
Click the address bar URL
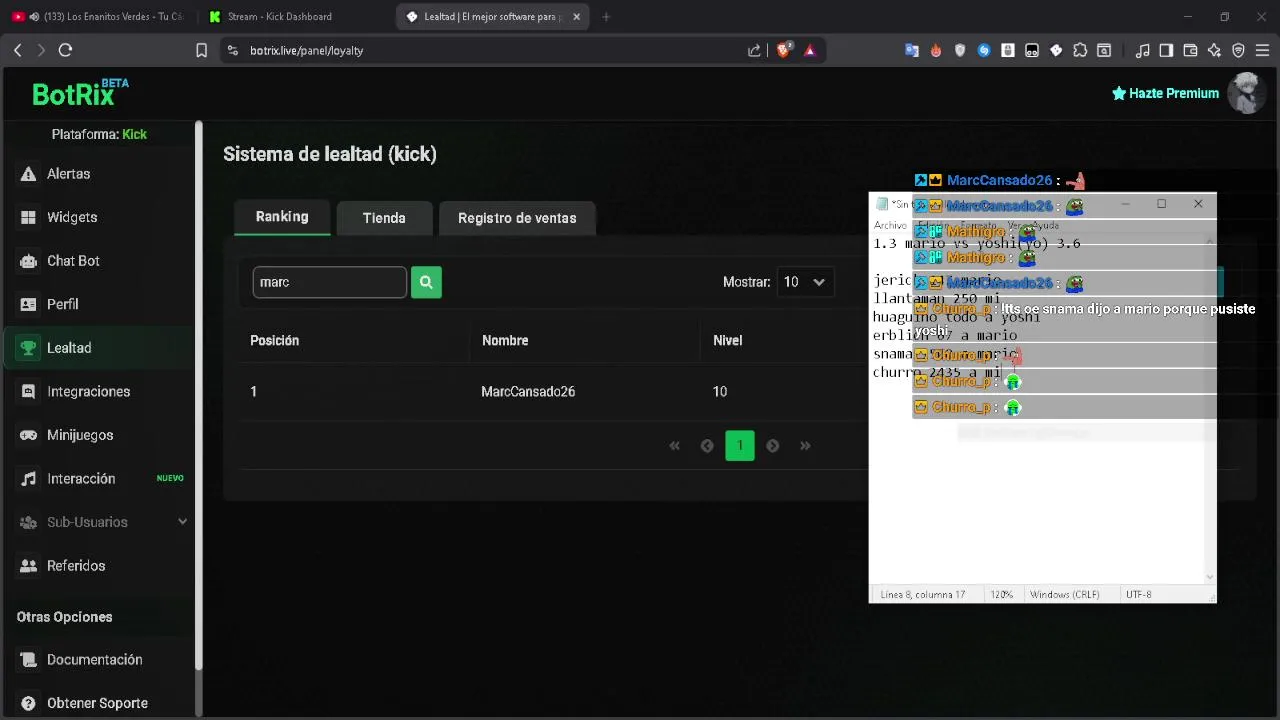click(x=306, y=50)
